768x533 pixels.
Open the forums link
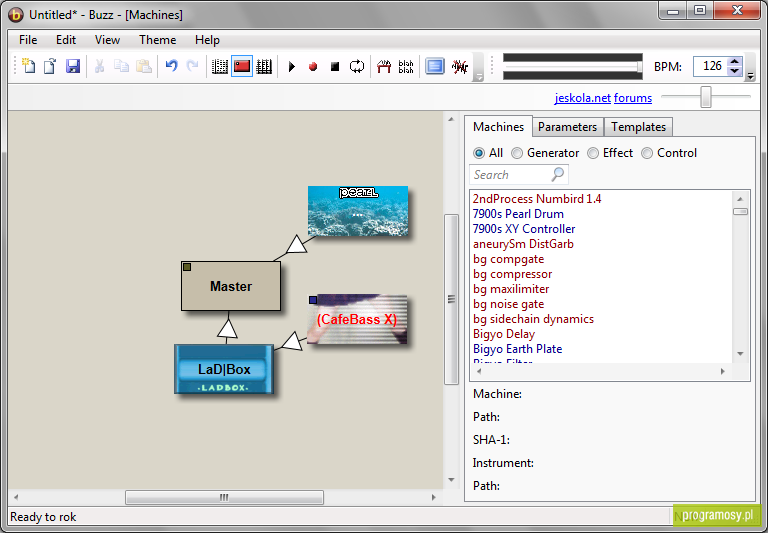click(x=633, y=98)
